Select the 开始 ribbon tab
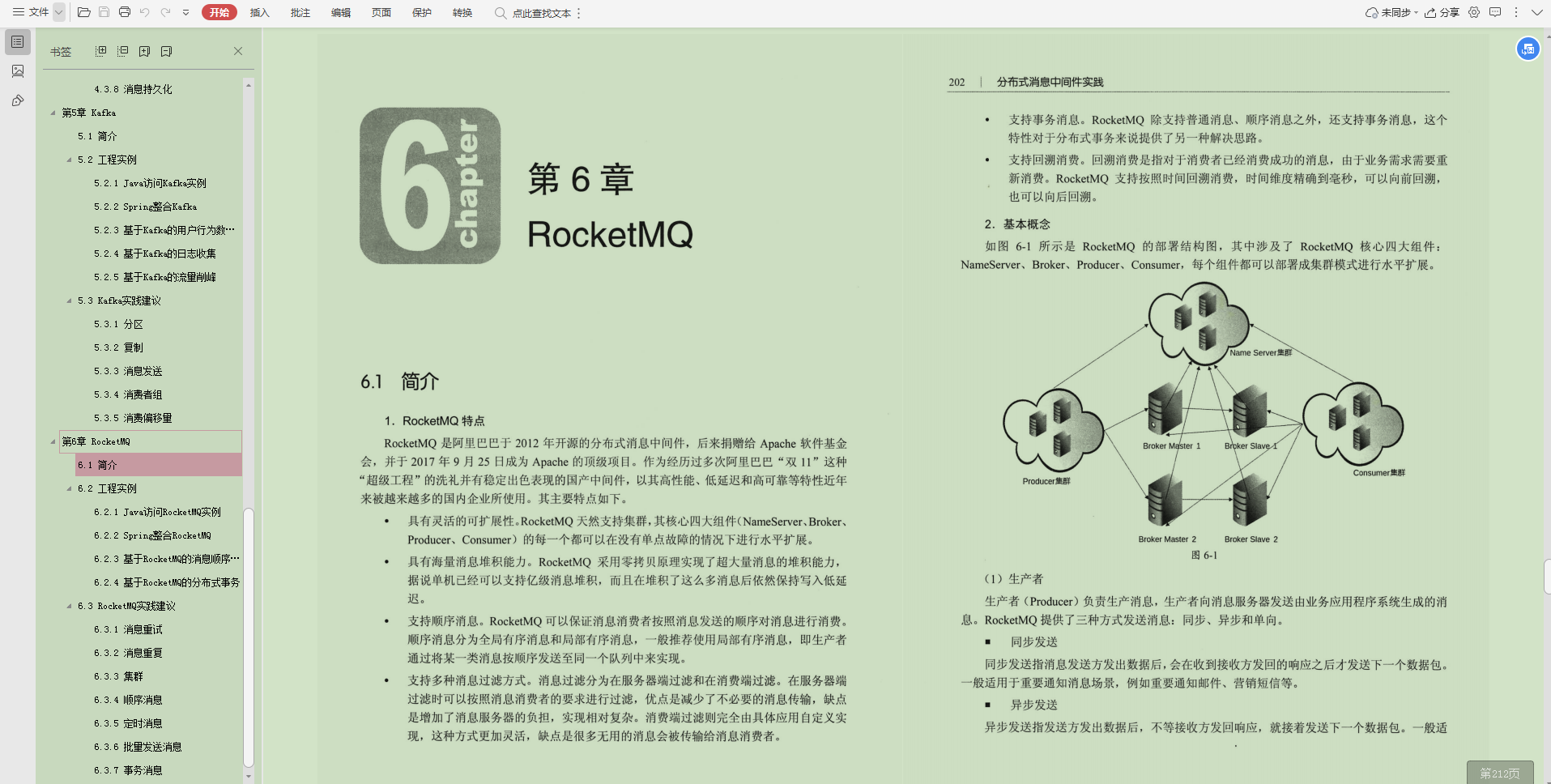 [219, 12]
